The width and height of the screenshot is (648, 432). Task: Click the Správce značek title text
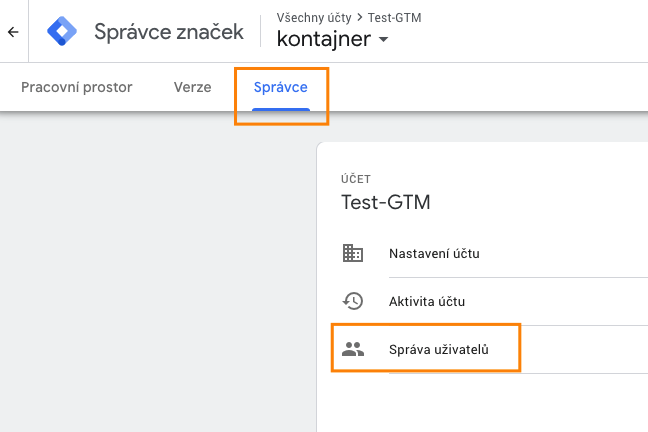(x=169, y=32)
